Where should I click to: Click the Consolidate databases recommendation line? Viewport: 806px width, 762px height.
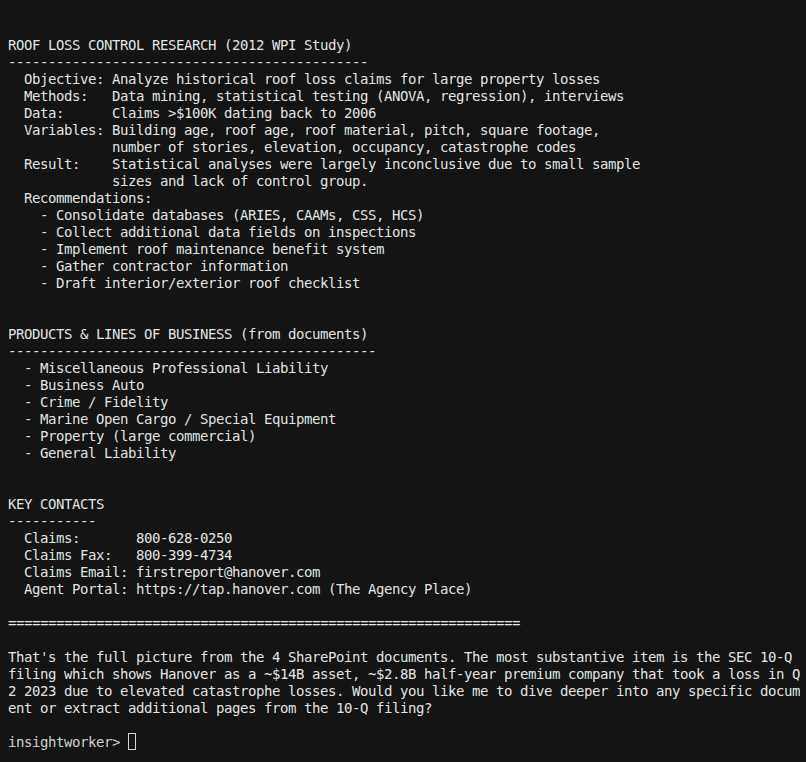232,215
